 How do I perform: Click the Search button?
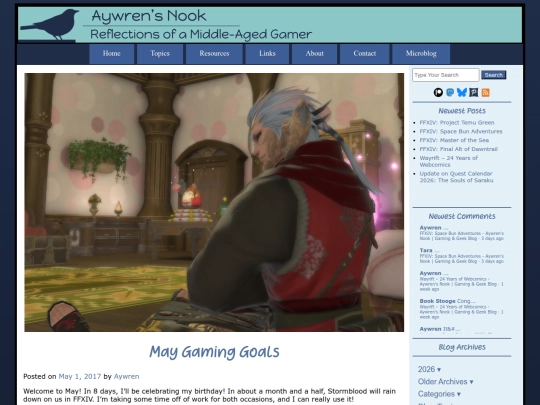494,75
